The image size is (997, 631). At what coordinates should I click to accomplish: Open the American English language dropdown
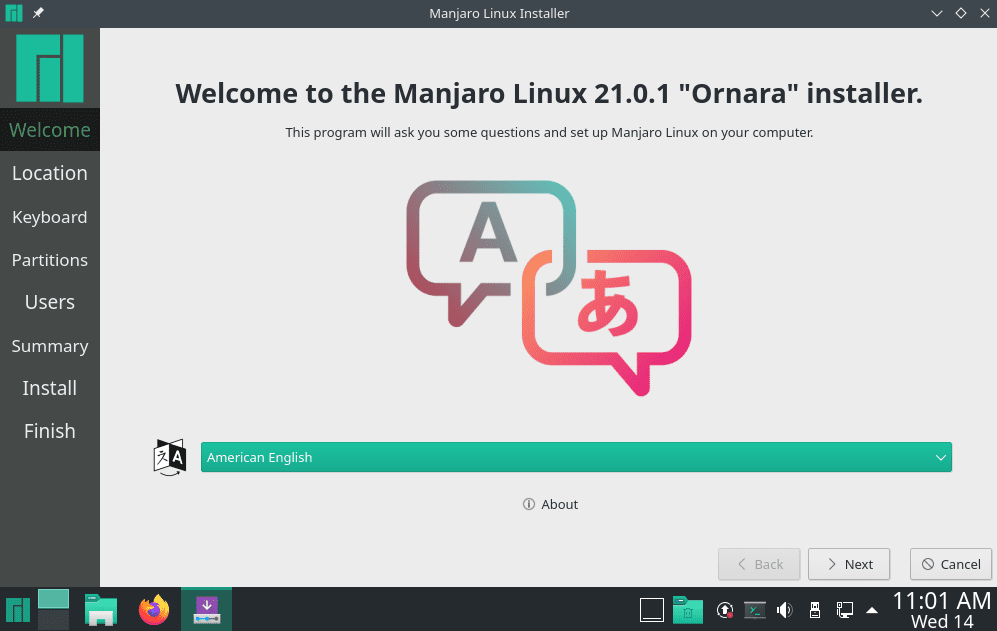pyautogui.click(x=576, y=457)
